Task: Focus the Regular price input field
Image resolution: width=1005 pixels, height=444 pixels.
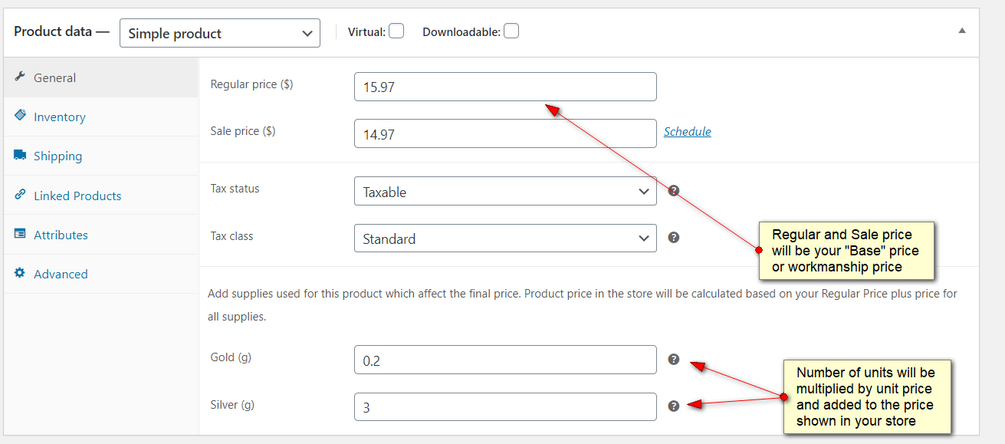Action: [505, 87]
